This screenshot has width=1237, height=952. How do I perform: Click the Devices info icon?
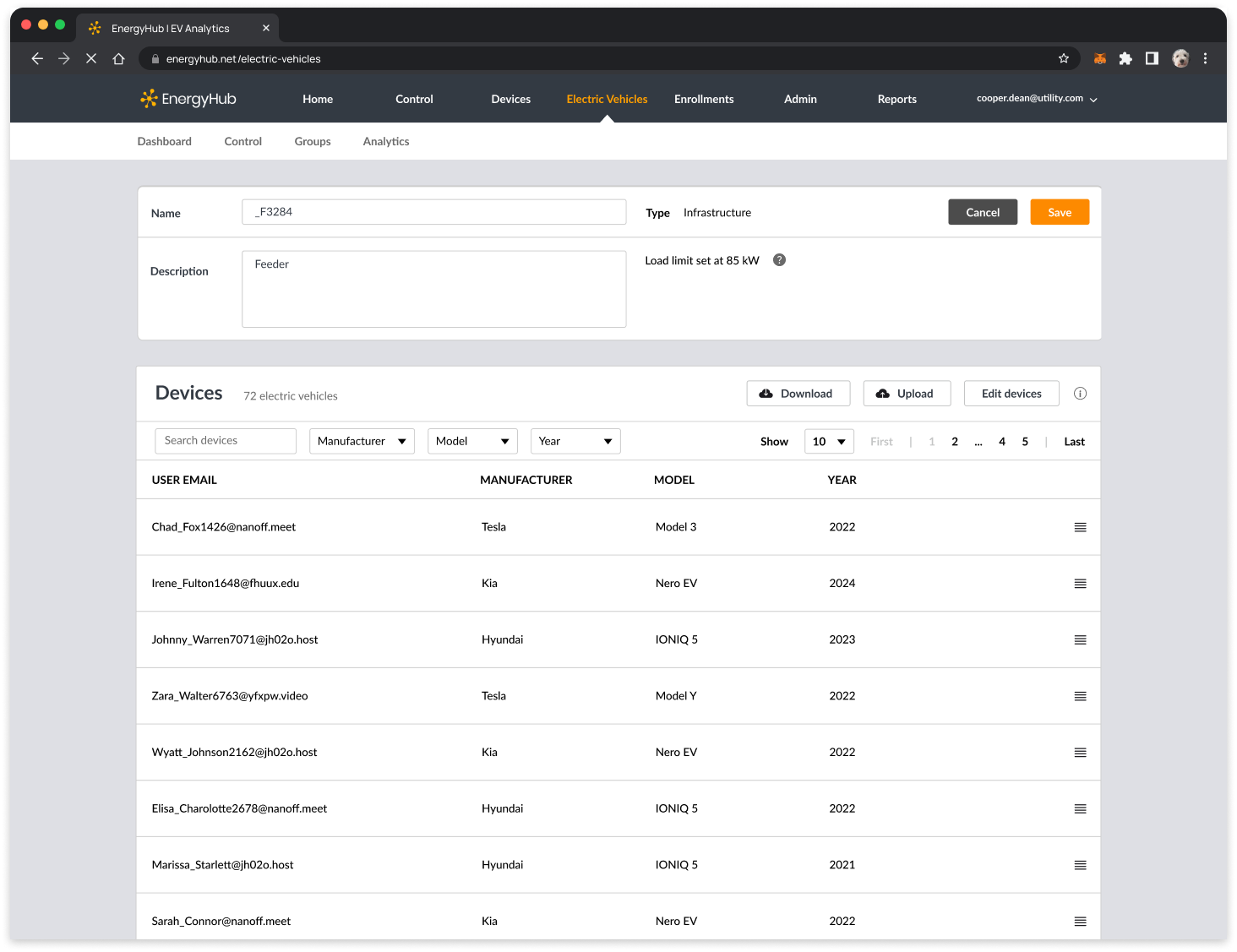click(1080, 394)
